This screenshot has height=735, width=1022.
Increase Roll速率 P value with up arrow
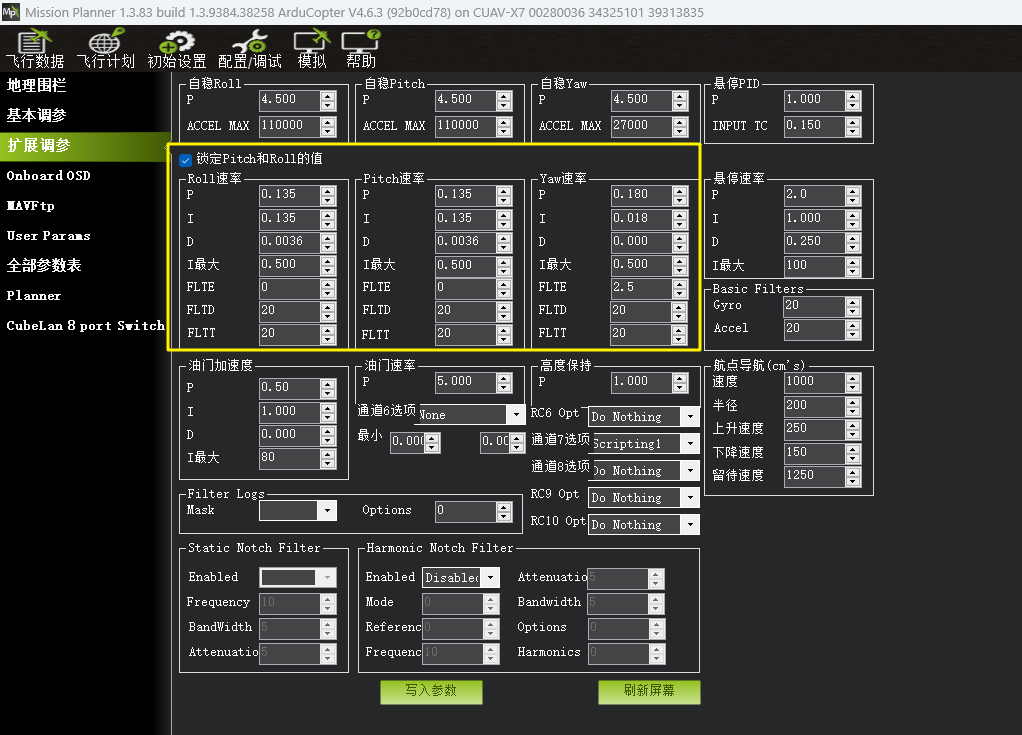click(x=328, y=190)
